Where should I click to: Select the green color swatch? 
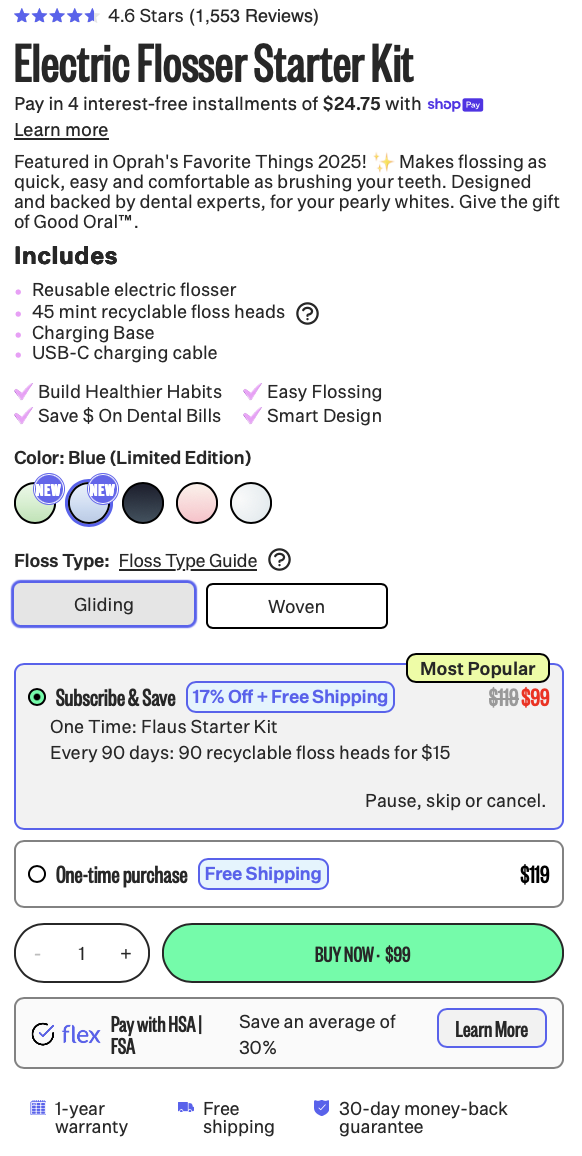(x=35, y=504)
